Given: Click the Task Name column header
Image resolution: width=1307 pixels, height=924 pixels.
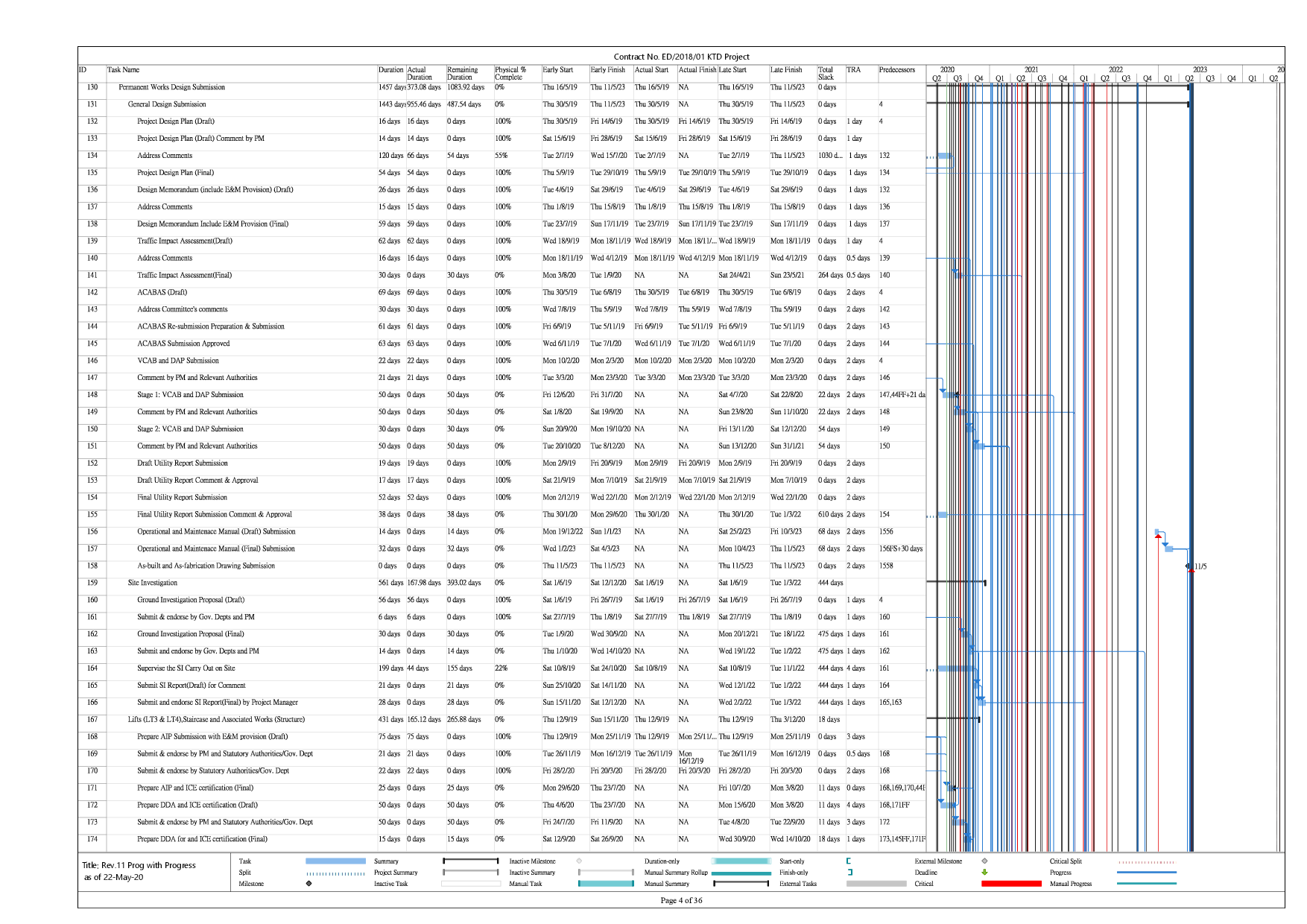Looking at the screenshot, I should click(123, 70).
